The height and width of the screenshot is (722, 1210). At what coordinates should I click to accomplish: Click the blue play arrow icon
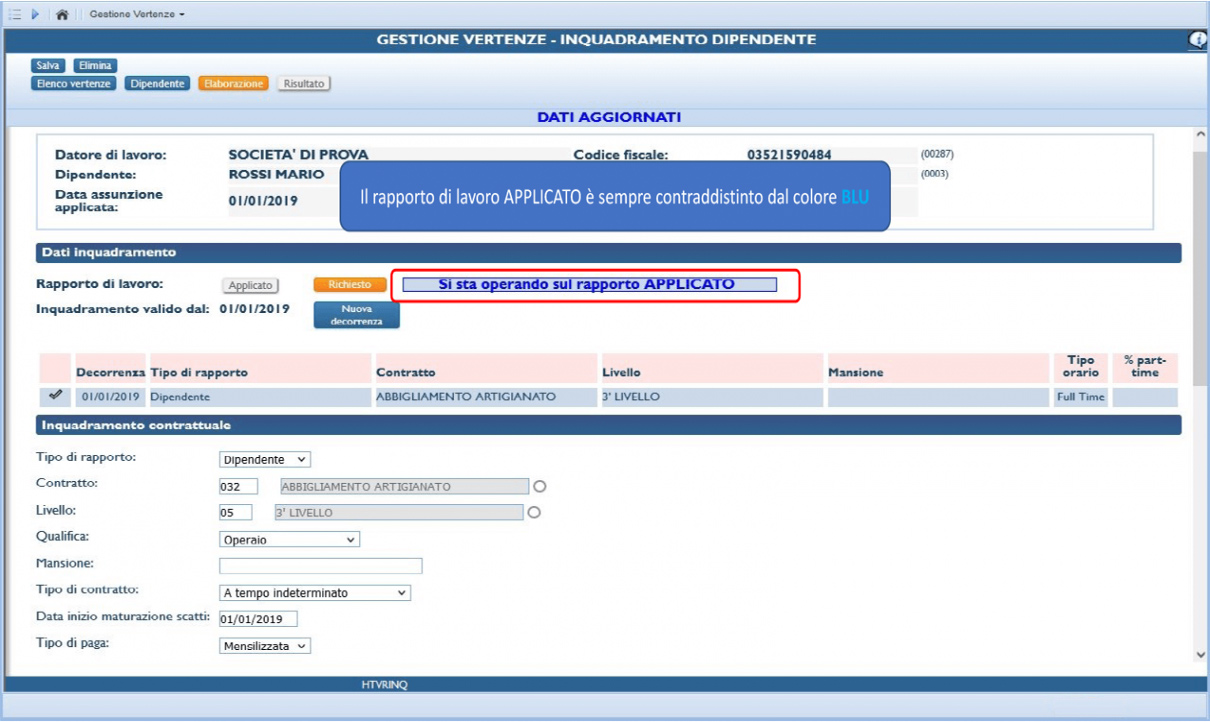(35, 15)
